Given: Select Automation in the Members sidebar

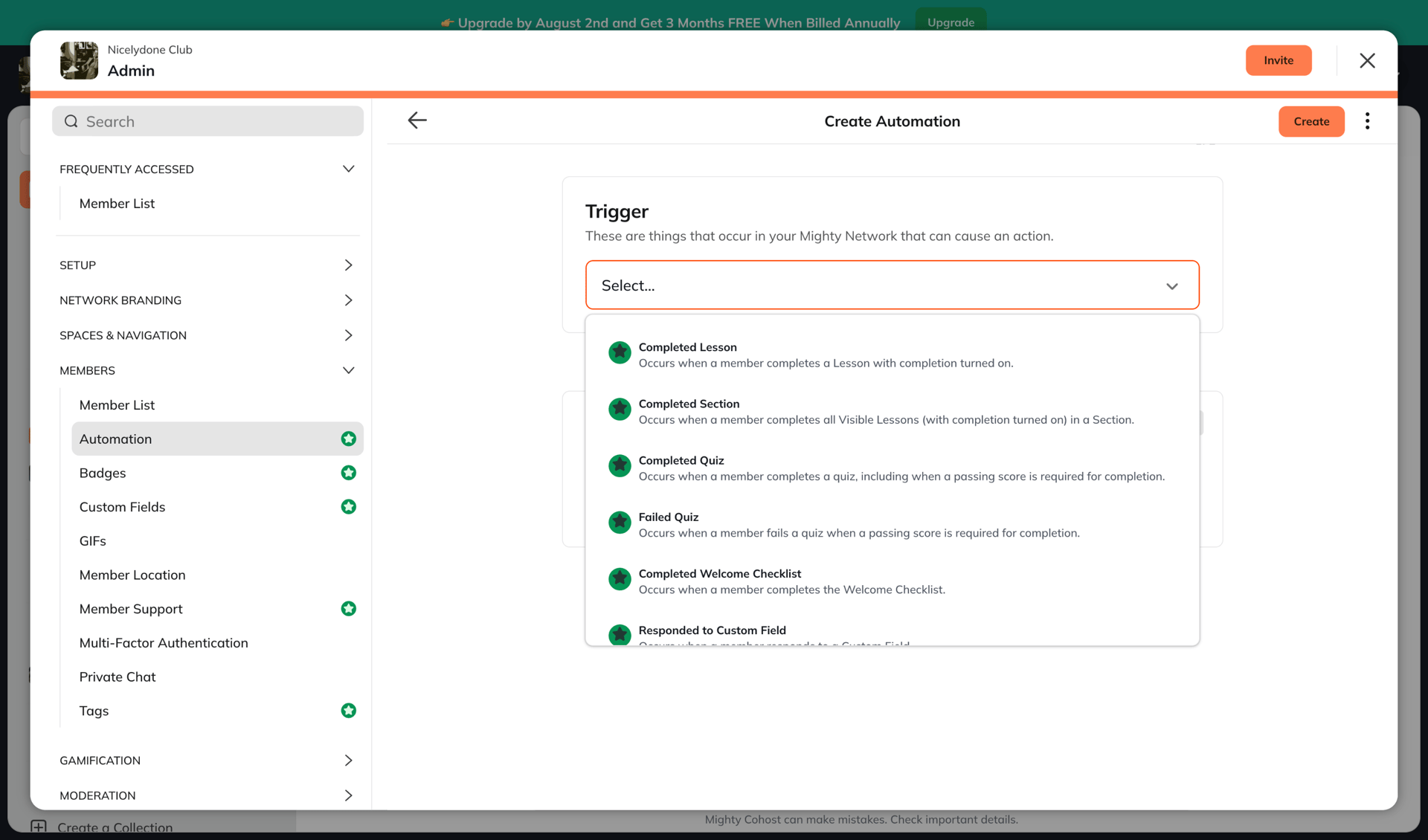Looking at the screenshot, I should coord(116,439).
